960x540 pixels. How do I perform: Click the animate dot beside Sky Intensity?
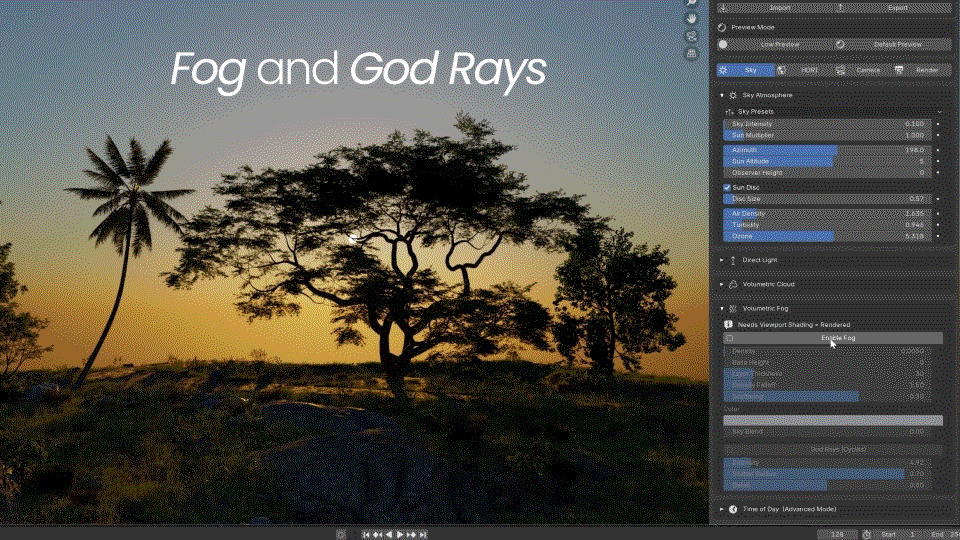[938, 124]
